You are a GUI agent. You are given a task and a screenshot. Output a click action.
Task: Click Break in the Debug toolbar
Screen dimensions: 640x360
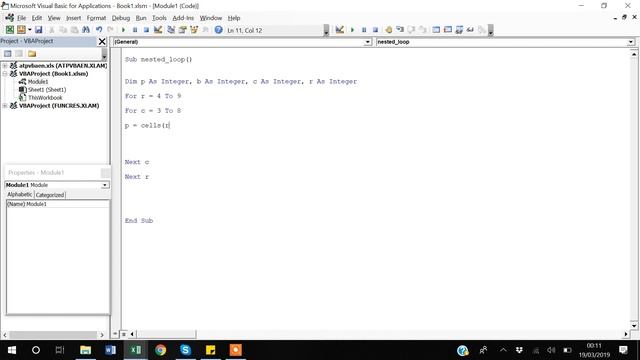(364, 29)
